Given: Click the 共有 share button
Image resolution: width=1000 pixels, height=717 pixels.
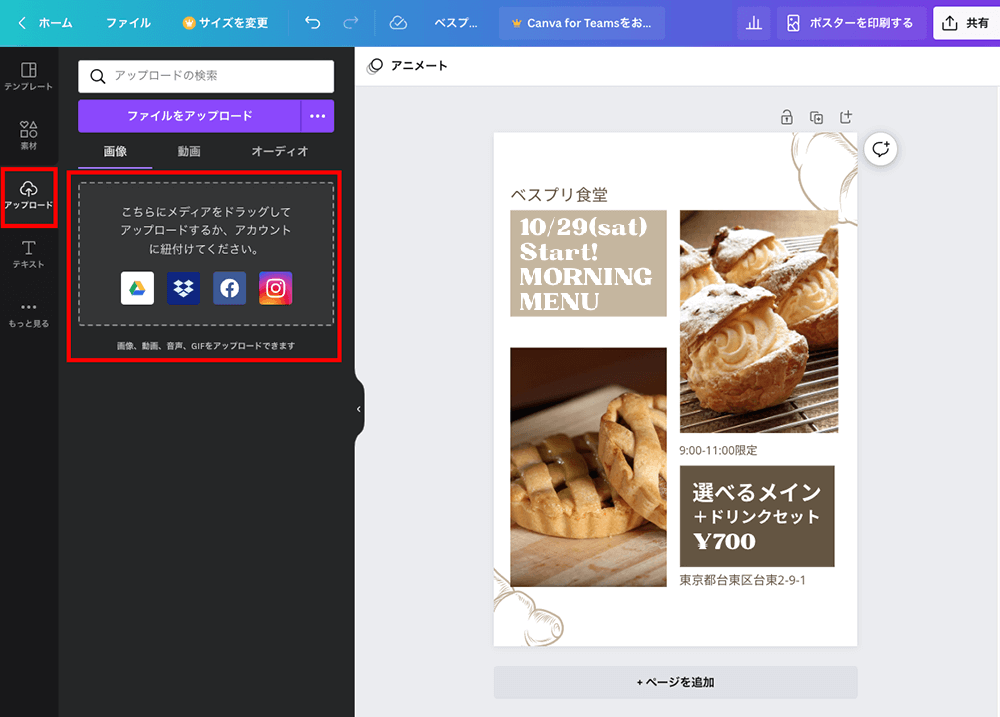Looking at the screenshot, I should [966, 23].
